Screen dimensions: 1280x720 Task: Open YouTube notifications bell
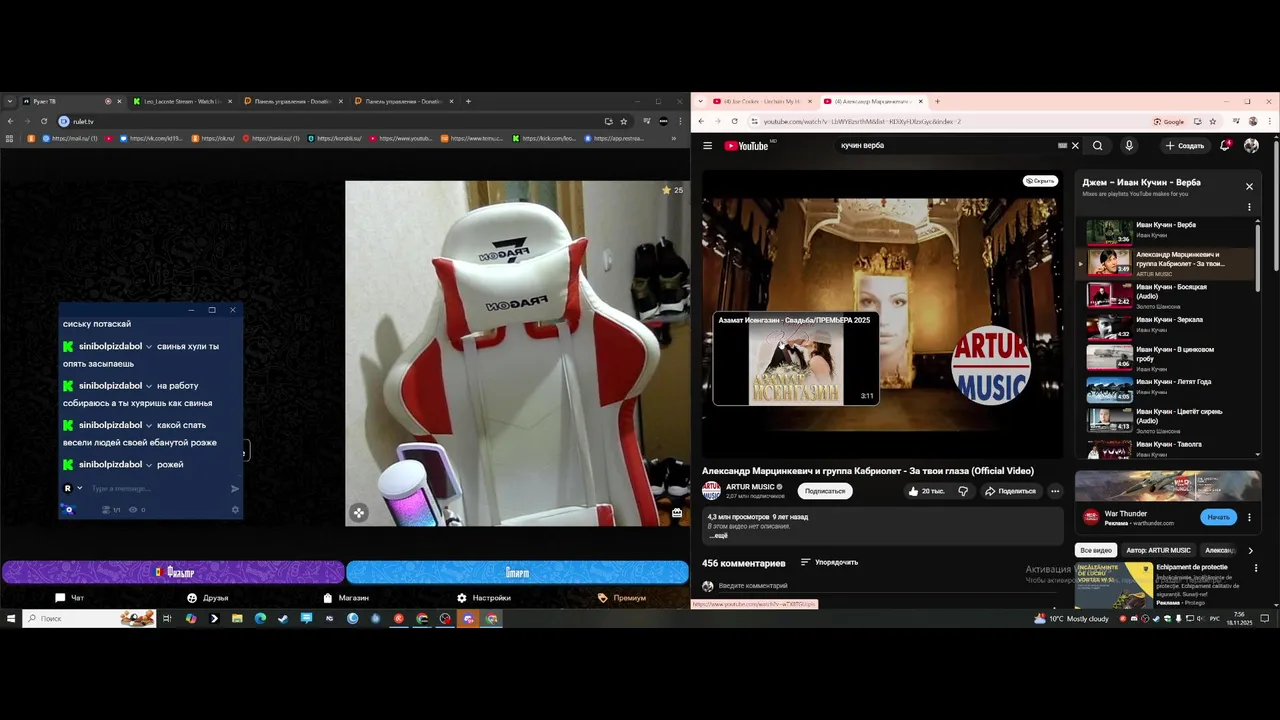pos(1225,146)
